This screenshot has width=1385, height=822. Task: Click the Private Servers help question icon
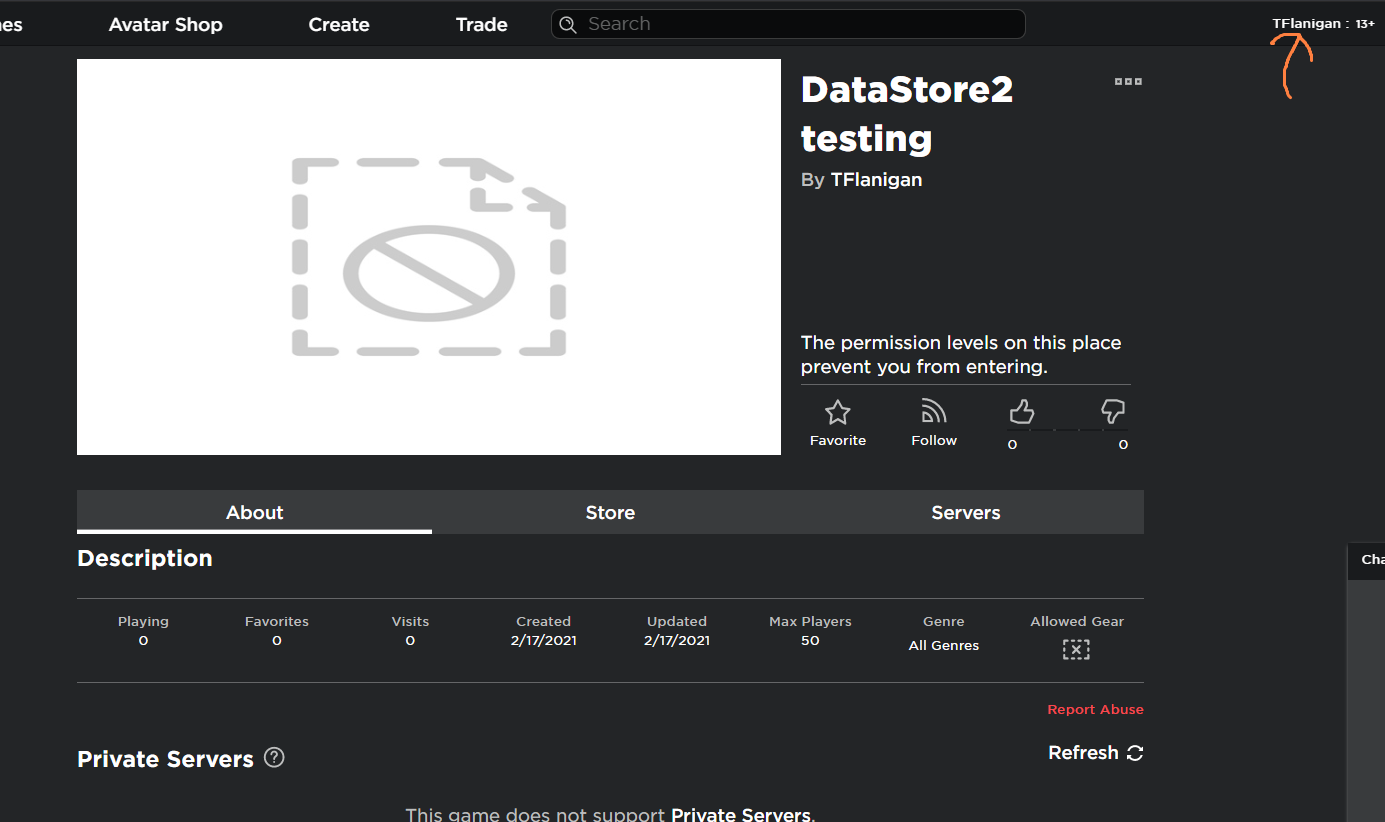coord(274,758)
